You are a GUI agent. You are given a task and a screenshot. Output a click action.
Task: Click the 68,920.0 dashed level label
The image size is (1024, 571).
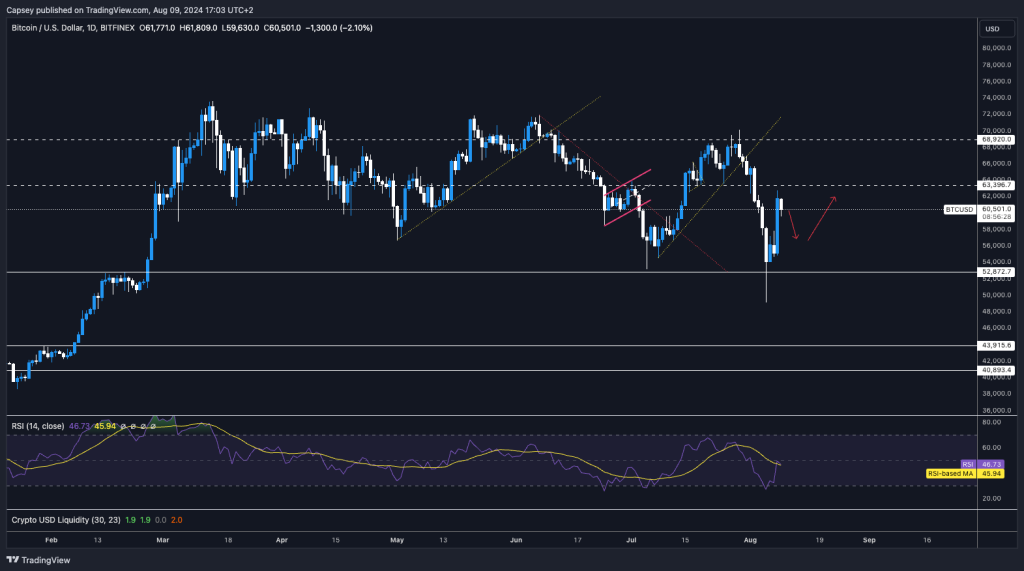click(998, 140)
